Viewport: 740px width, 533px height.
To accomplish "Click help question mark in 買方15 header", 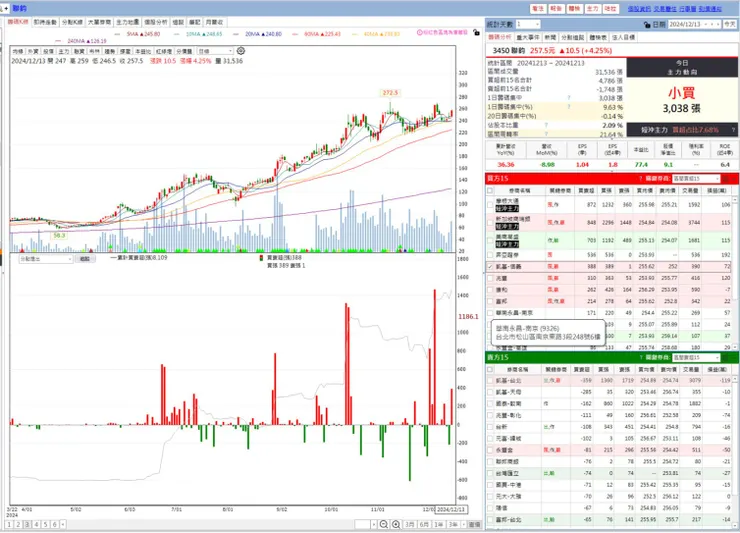I will coord(640,178).
